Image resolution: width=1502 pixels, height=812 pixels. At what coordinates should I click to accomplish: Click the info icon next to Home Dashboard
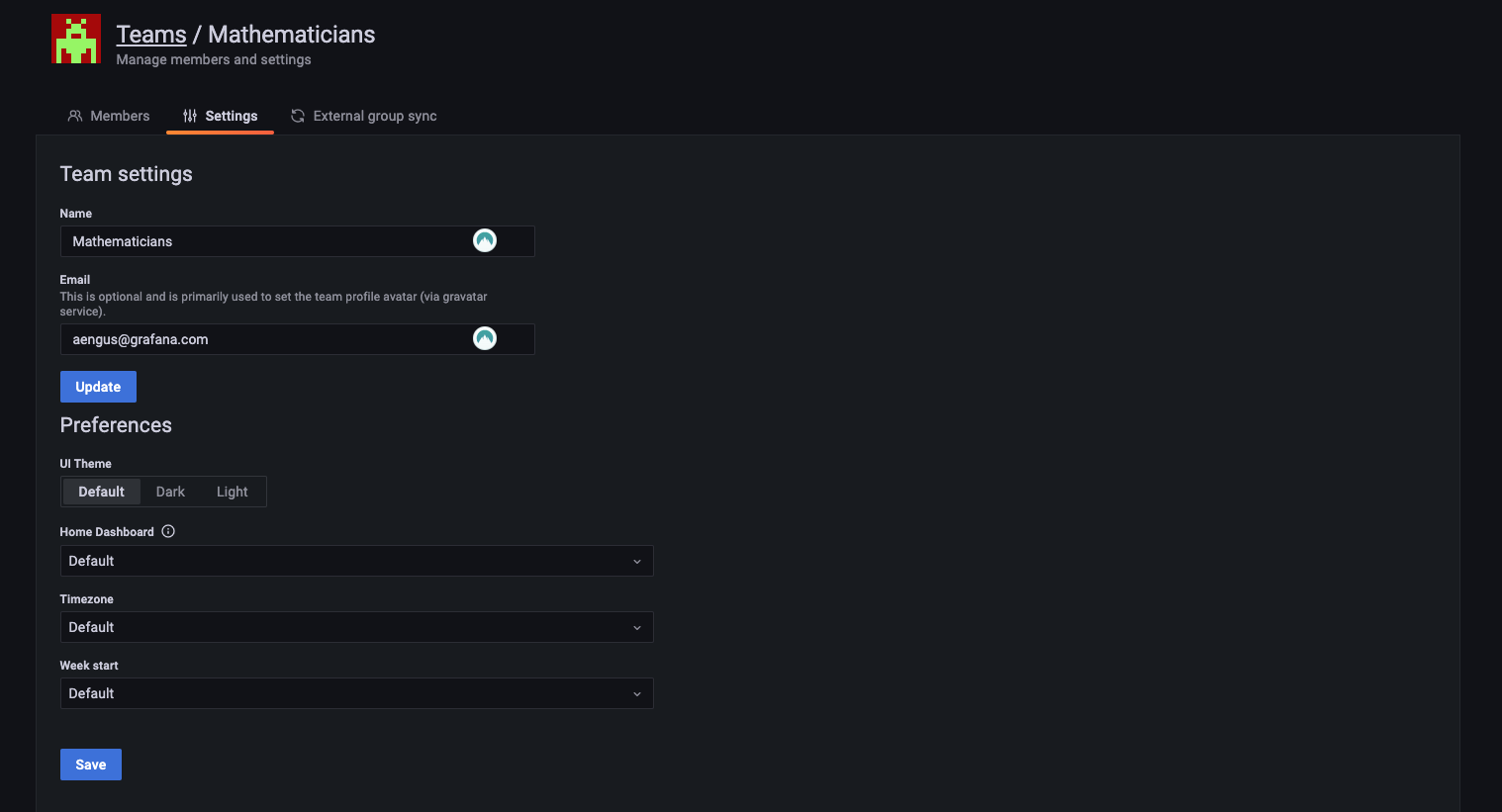click(168, 531)
